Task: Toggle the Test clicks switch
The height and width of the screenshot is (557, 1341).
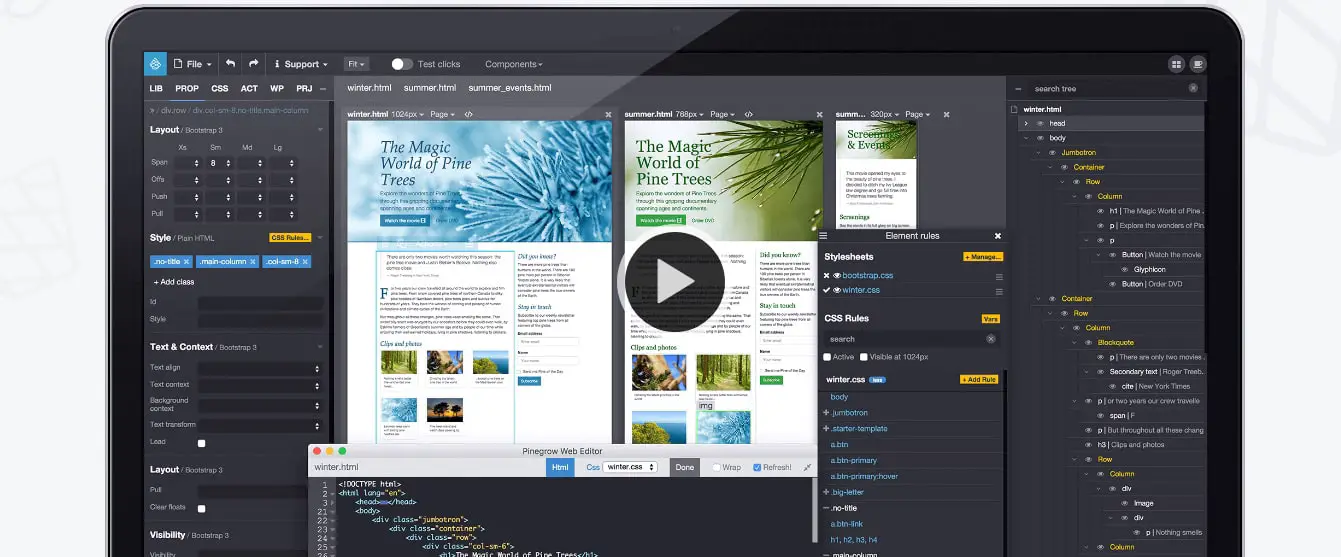Action: click(401, 64)
